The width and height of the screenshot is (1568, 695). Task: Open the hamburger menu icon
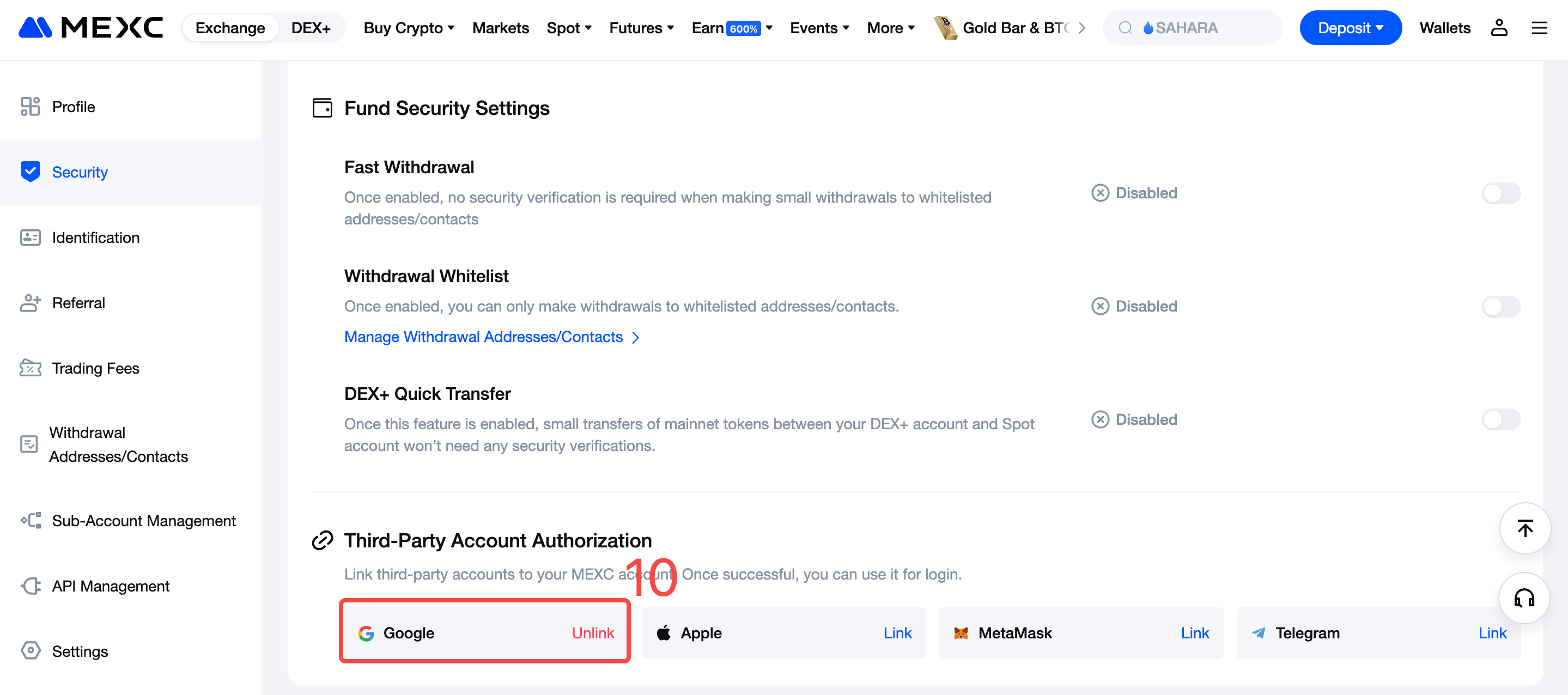pos(1539,28)
